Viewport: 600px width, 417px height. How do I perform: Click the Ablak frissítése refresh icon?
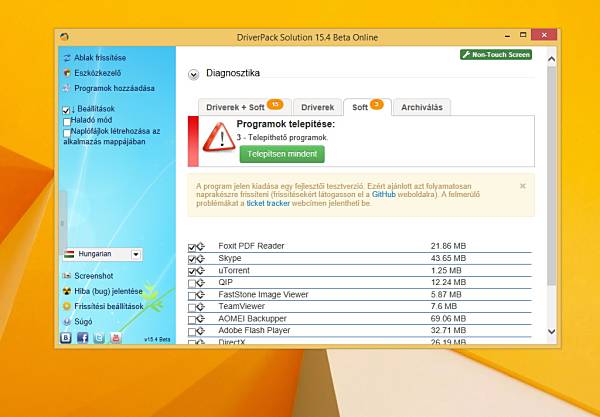click(x=67, y=58)
